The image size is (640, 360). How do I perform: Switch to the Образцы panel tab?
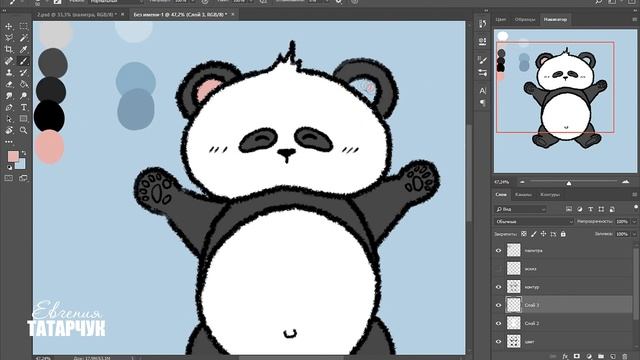pos(525,20)
